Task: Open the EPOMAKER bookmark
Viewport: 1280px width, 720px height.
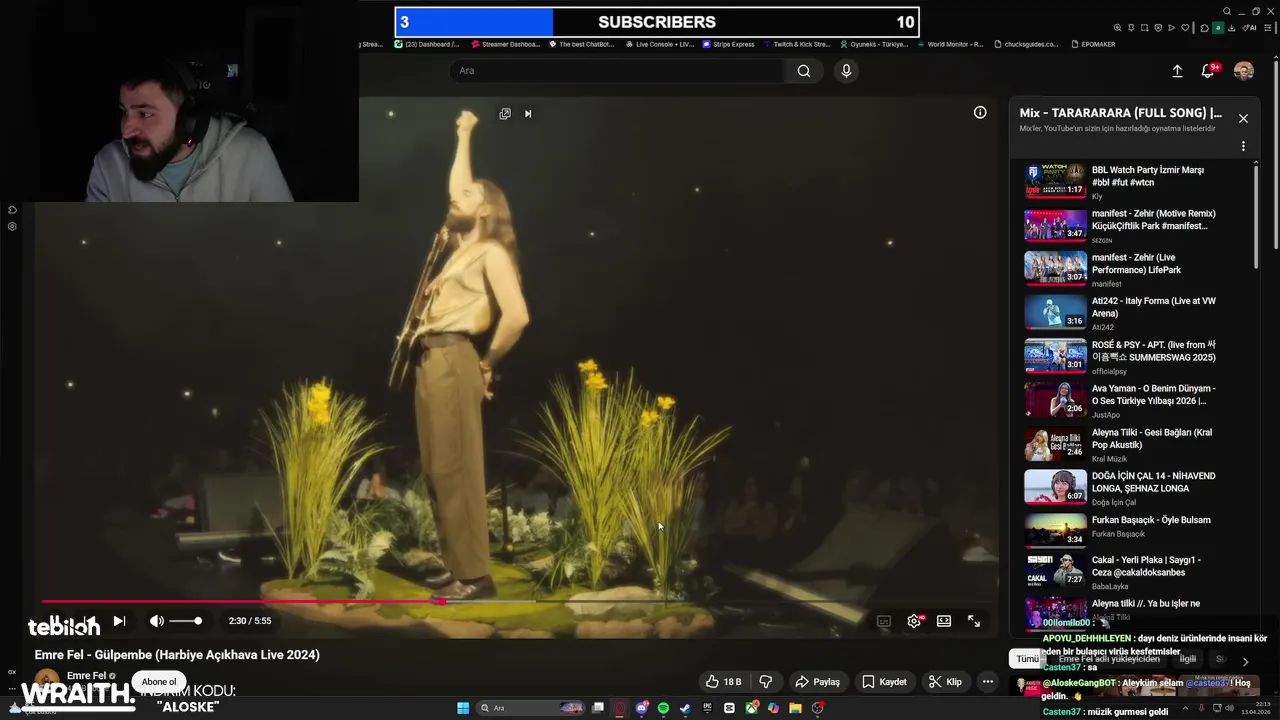Action: (1093, 44)
